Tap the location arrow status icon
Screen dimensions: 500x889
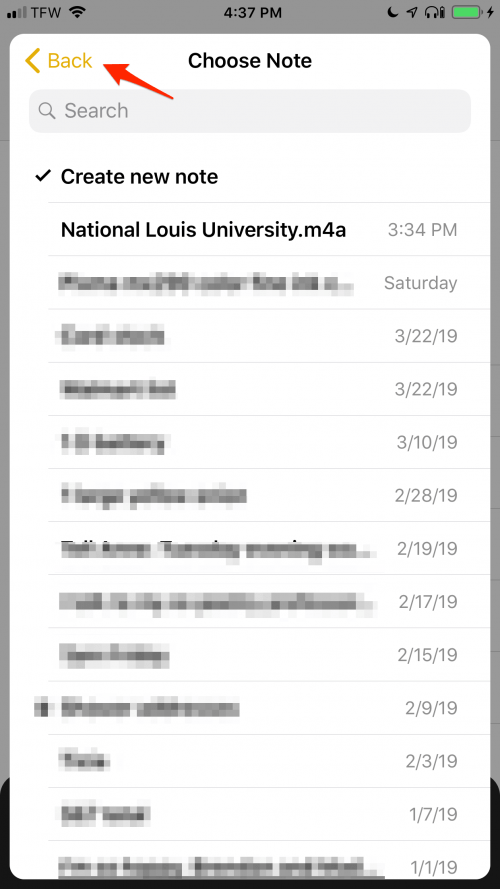[412, 12]
